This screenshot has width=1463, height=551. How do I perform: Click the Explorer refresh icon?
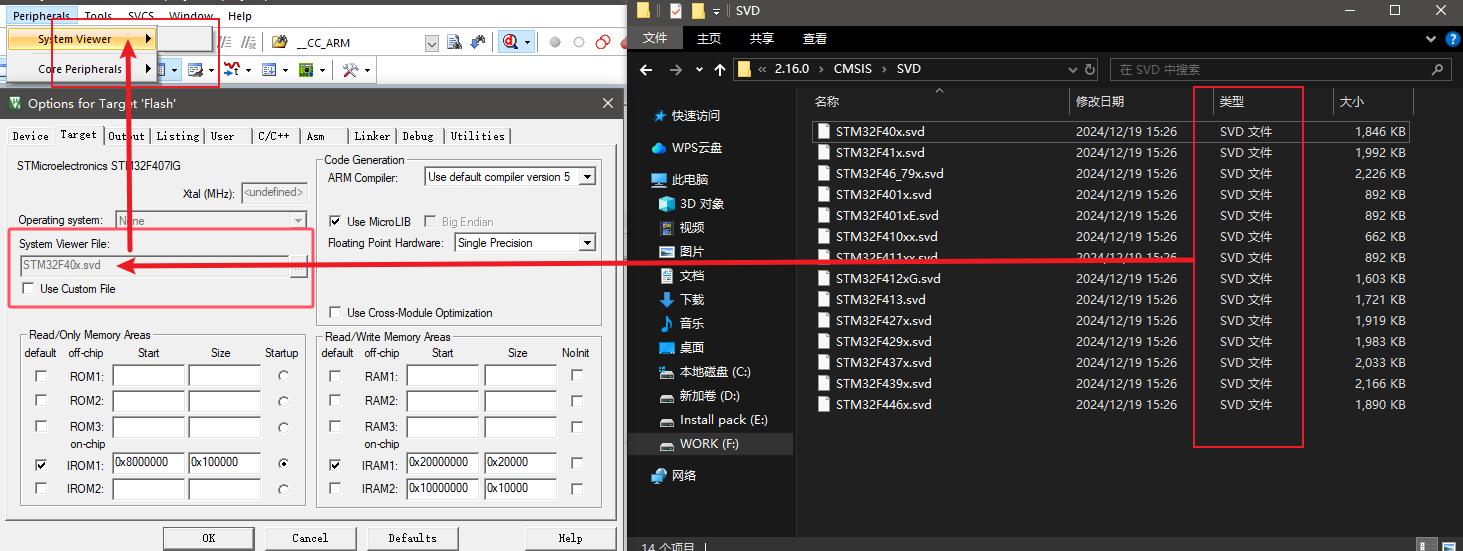[x=1092, y=70]
